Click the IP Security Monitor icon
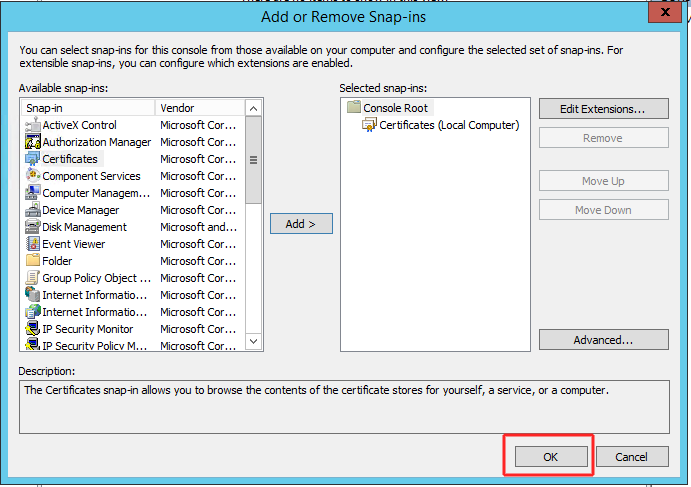This screenshot has width=691, height=487. tap(32, 329)
